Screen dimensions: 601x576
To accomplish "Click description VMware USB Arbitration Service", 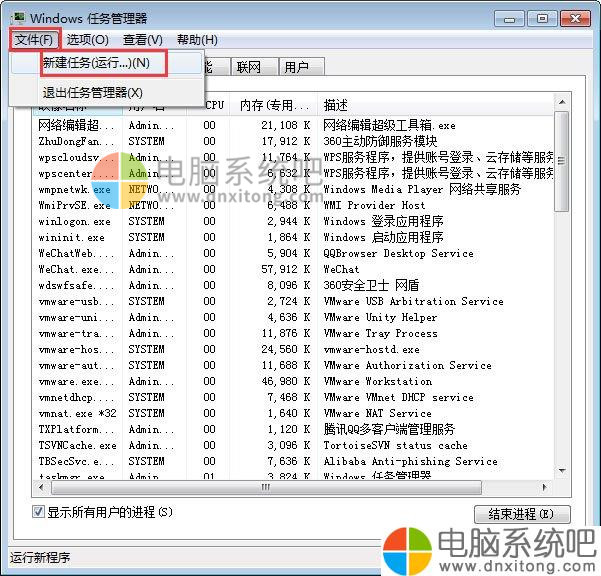I will pos(414,302).
